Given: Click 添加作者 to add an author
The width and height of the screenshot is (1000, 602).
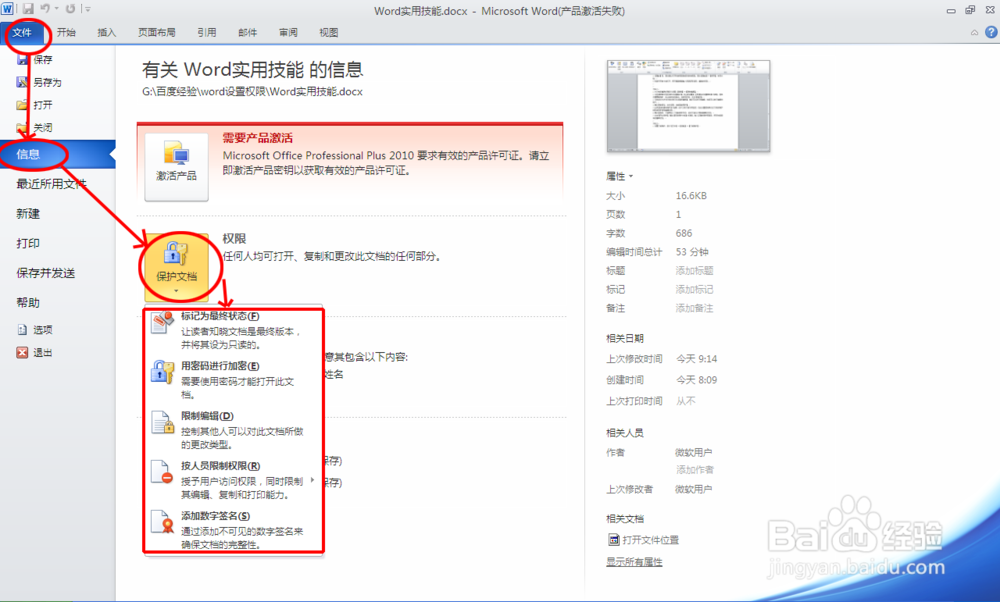Looking at the screenshot, I should pos(695,470).
